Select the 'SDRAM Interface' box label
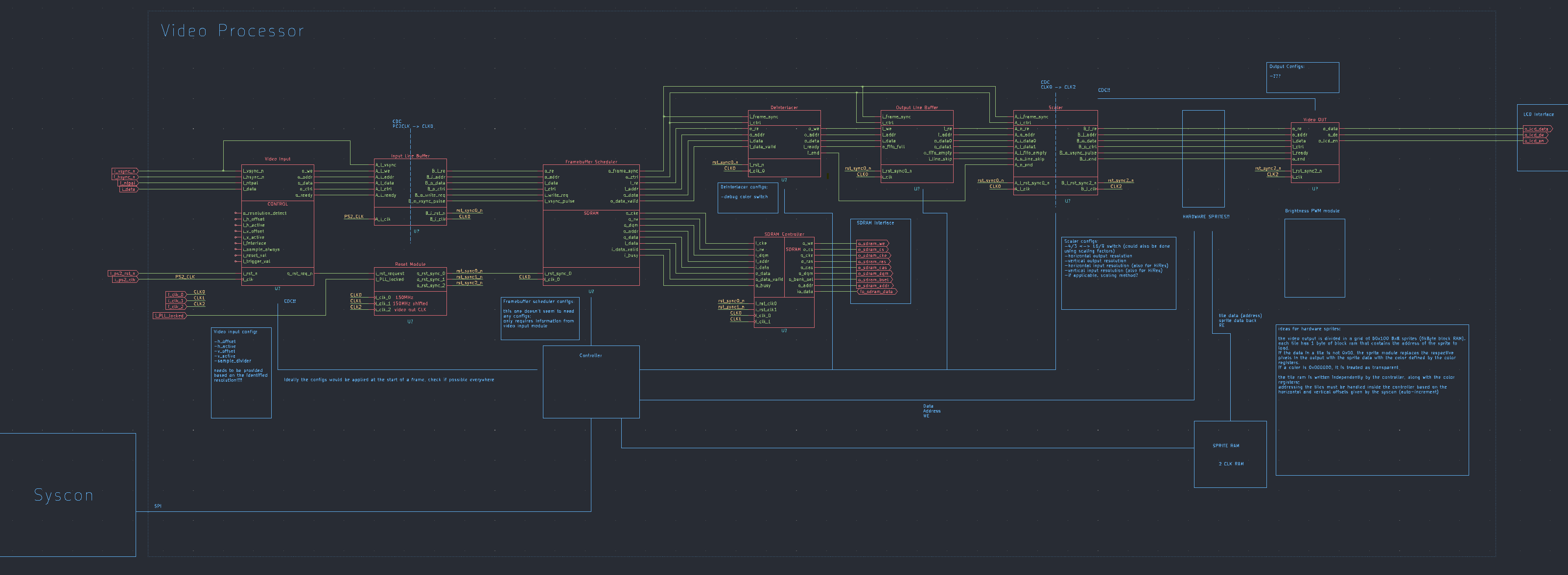1568x575 pixels. click(x=875, y=223)
